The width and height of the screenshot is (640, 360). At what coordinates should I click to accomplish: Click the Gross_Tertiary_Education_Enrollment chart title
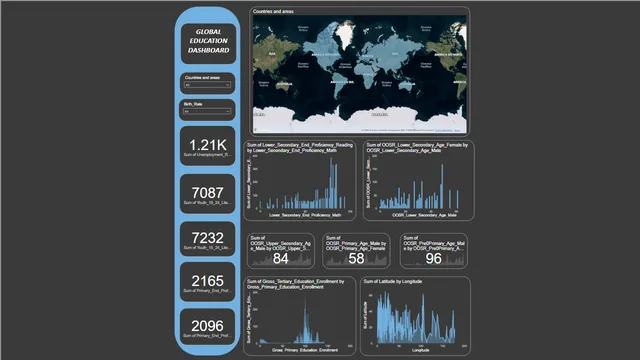pos(296,284)
